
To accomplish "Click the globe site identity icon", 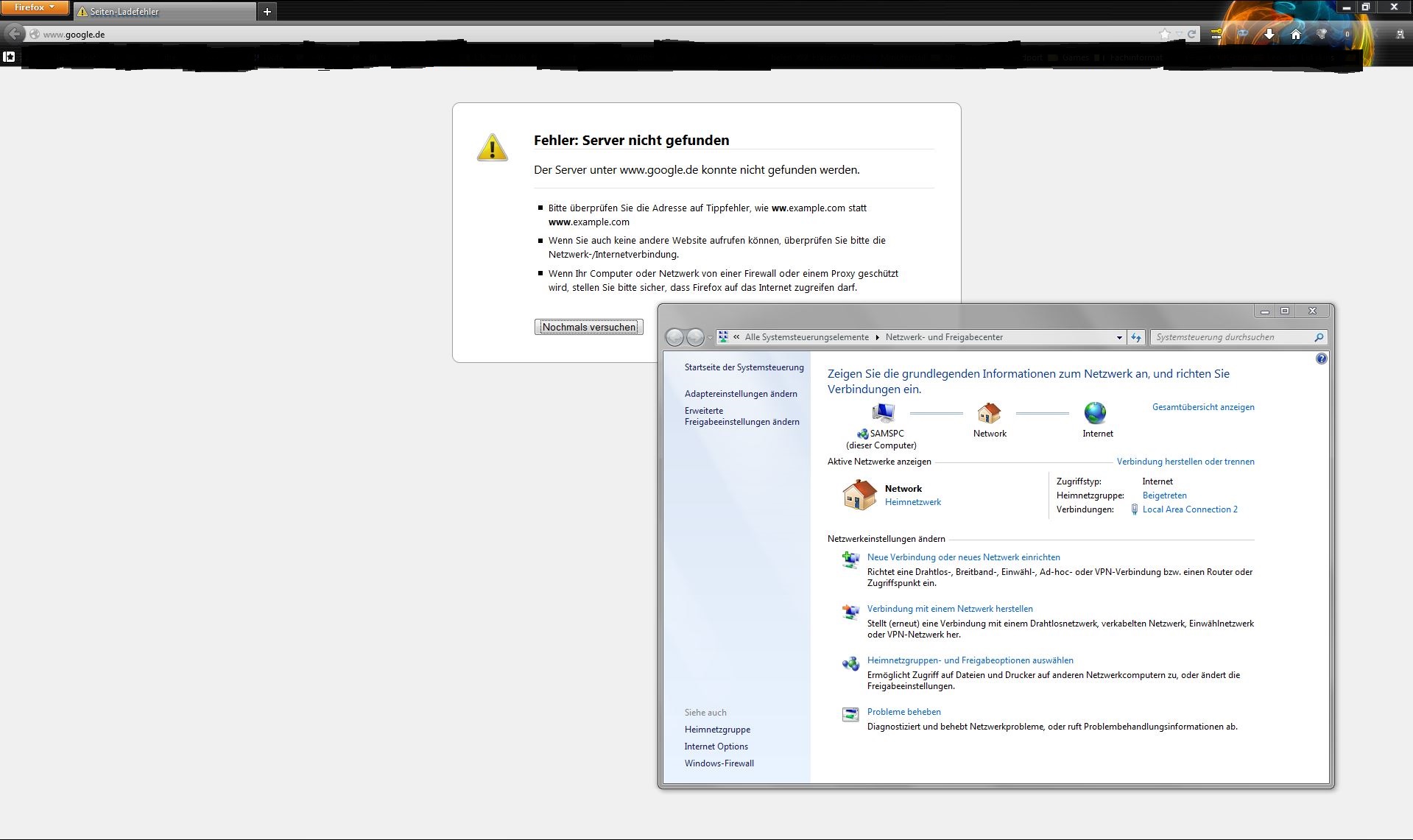I will pyautogui.click(x=35, y=35).
